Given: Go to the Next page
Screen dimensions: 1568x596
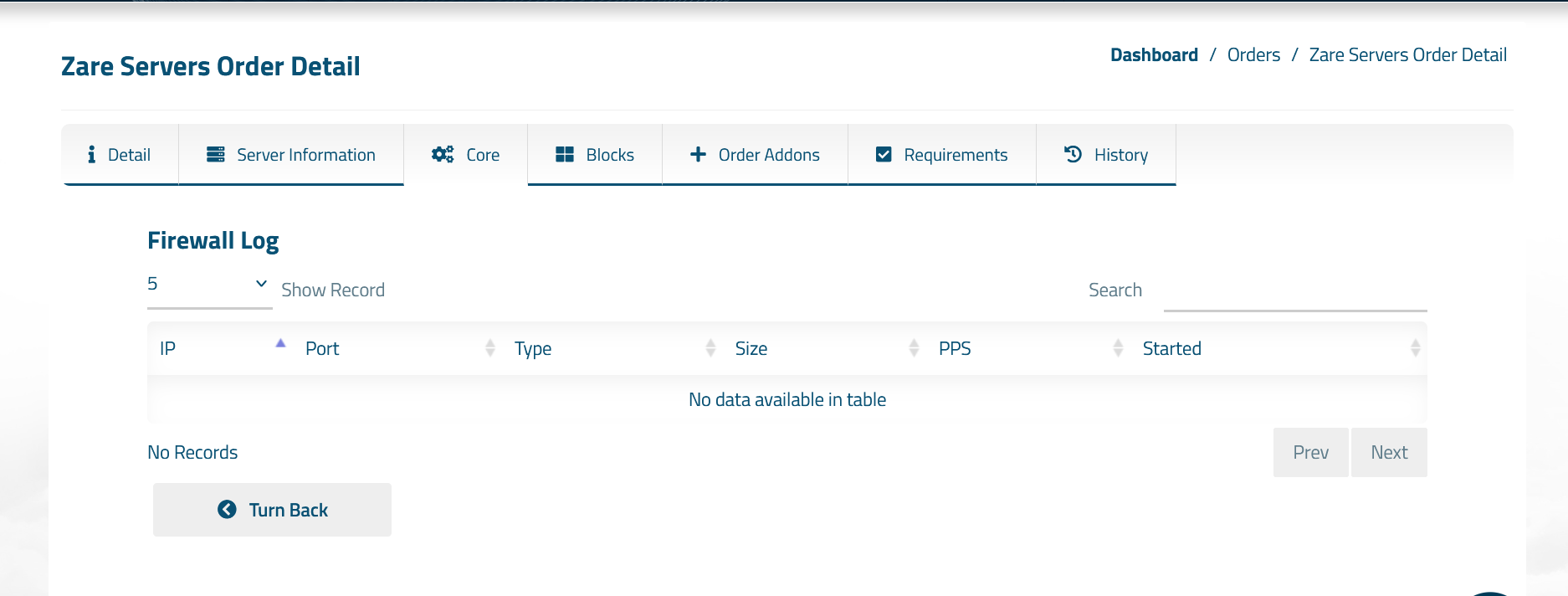Looking at the screenshot, I should pyautogui.click(x=1389, y=453).
